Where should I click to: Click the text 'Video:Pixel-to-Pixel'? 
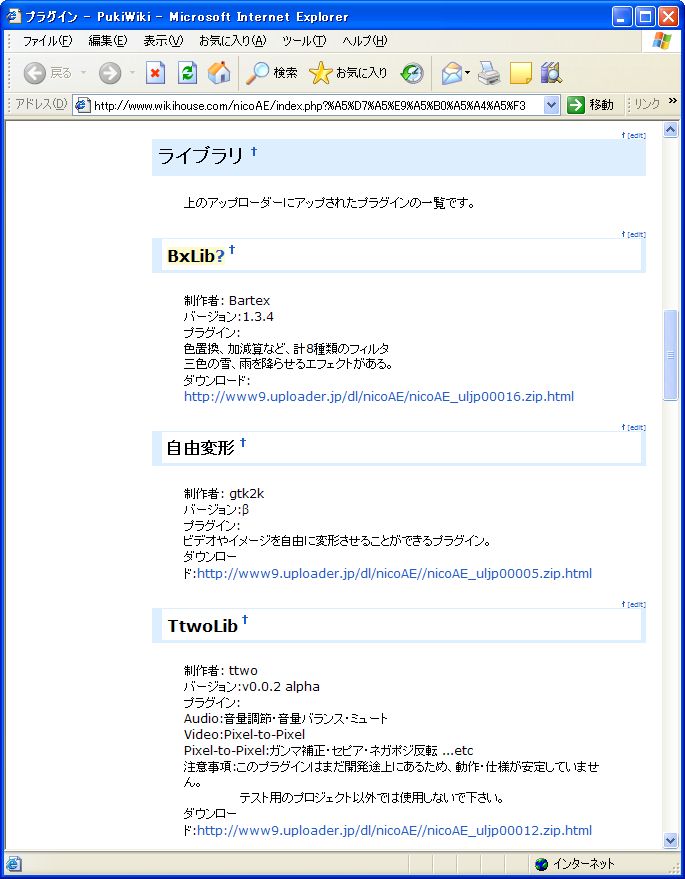(x=244, y=734)
